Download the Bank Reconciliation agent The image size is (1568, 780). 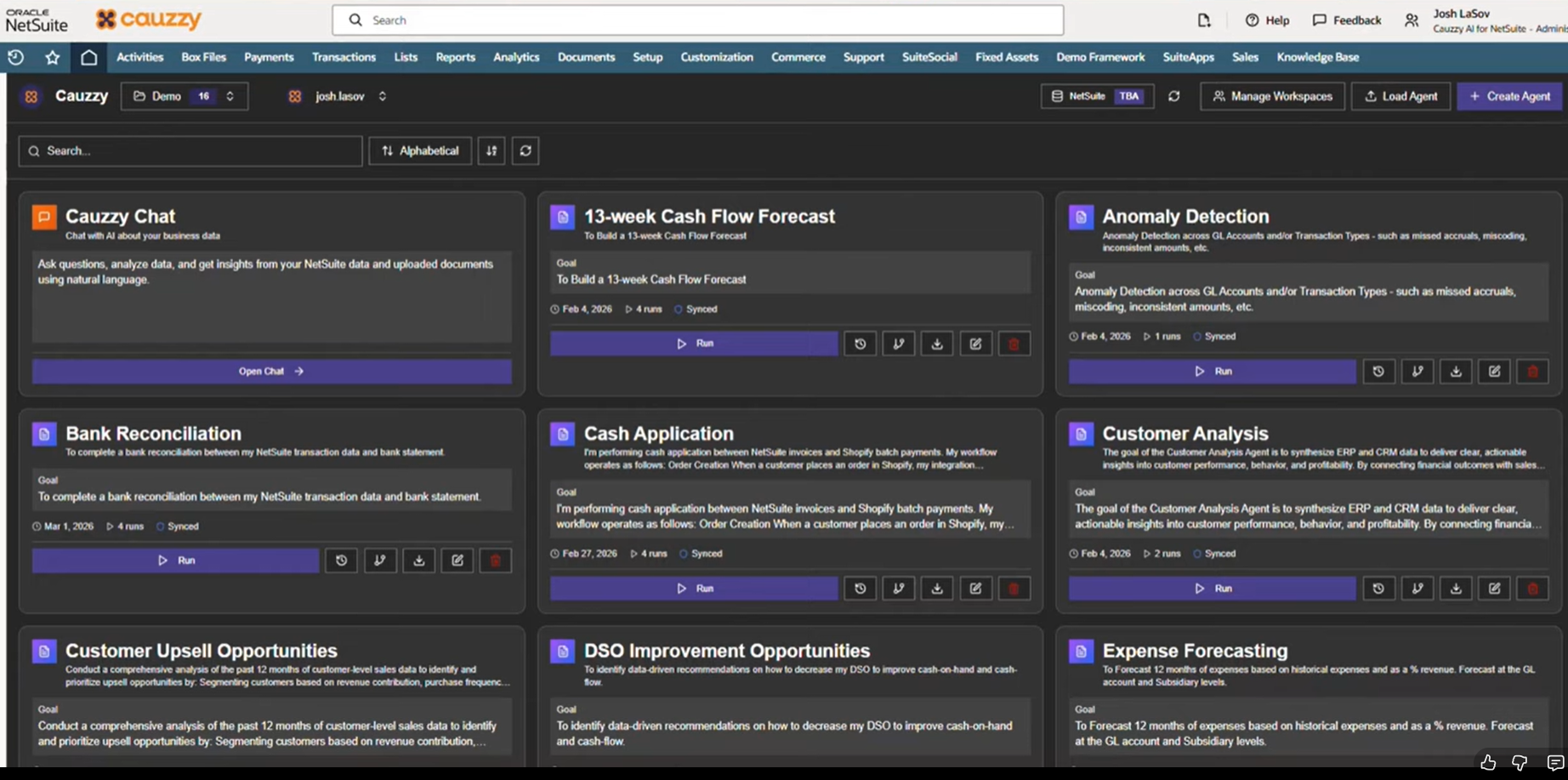[418, 561]
